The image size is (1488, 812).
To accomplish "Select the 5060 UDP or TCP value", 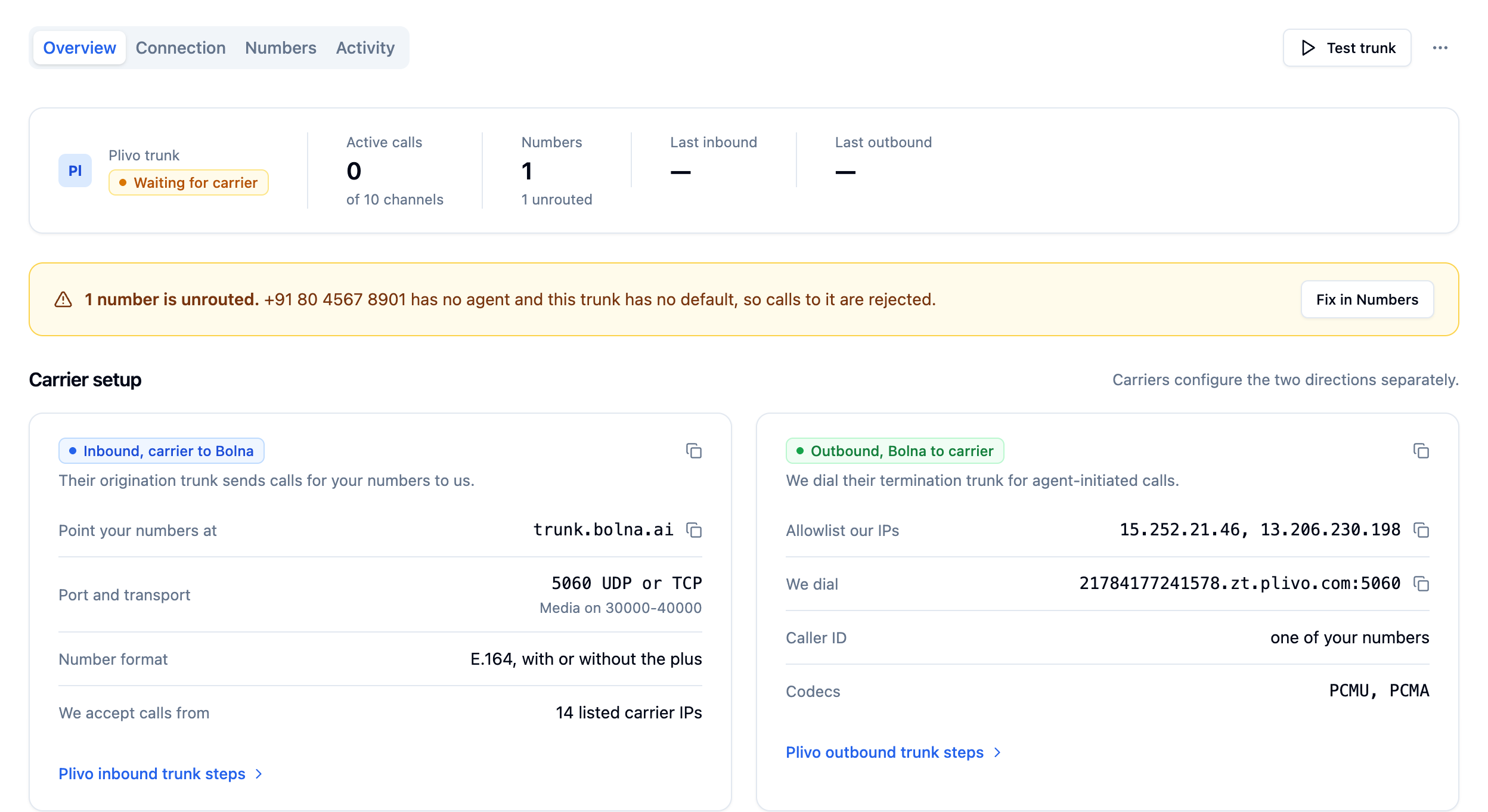I will coord(627,583).
